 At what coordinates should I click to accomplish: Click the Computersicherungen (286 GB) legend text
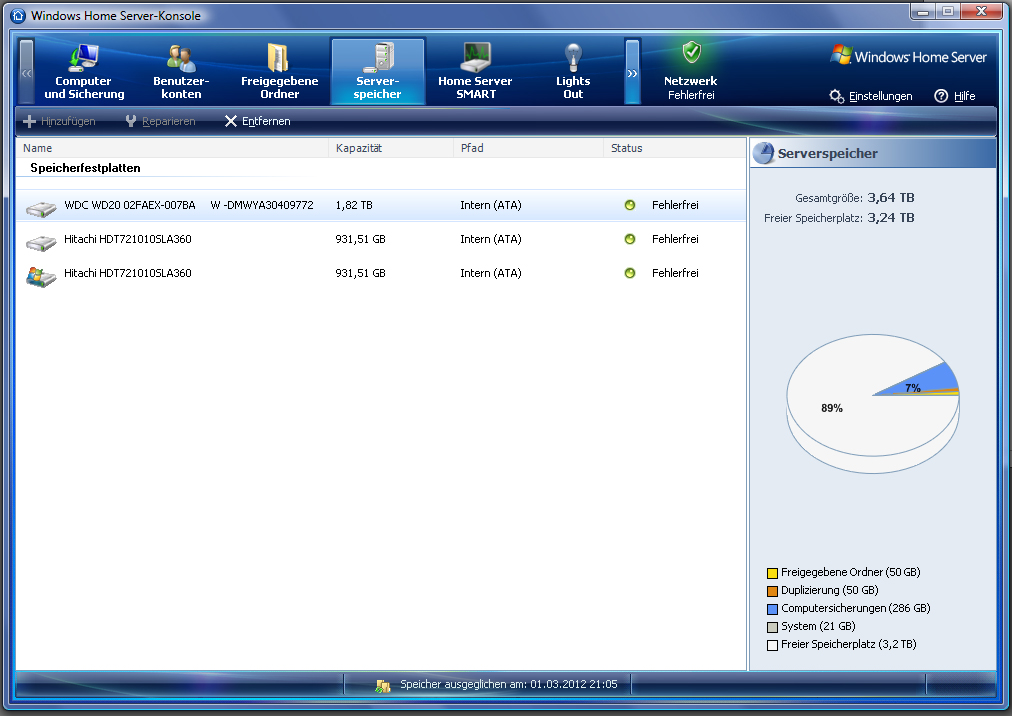coord(855,608)
